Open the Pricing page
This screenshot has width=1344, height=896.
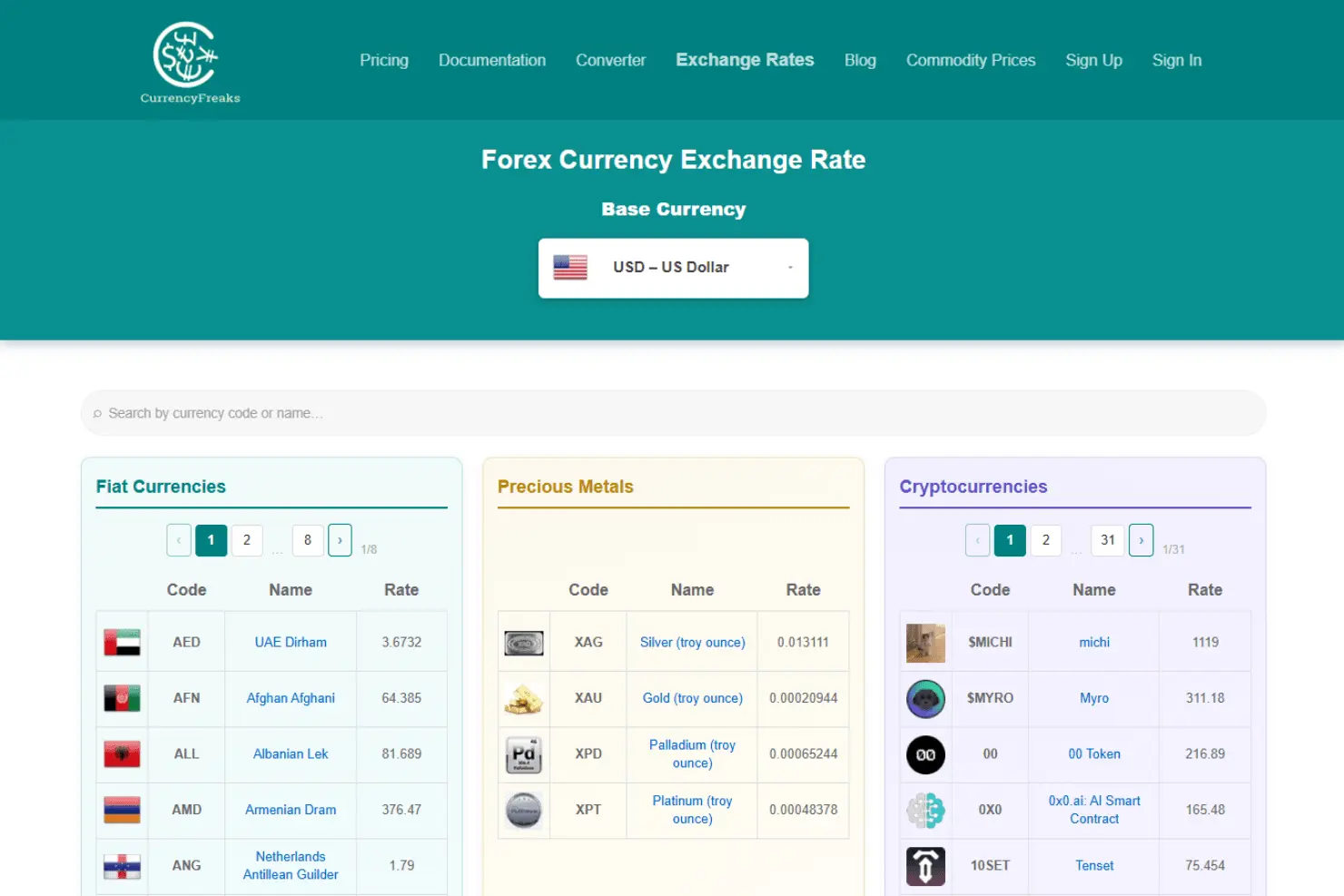384,60
